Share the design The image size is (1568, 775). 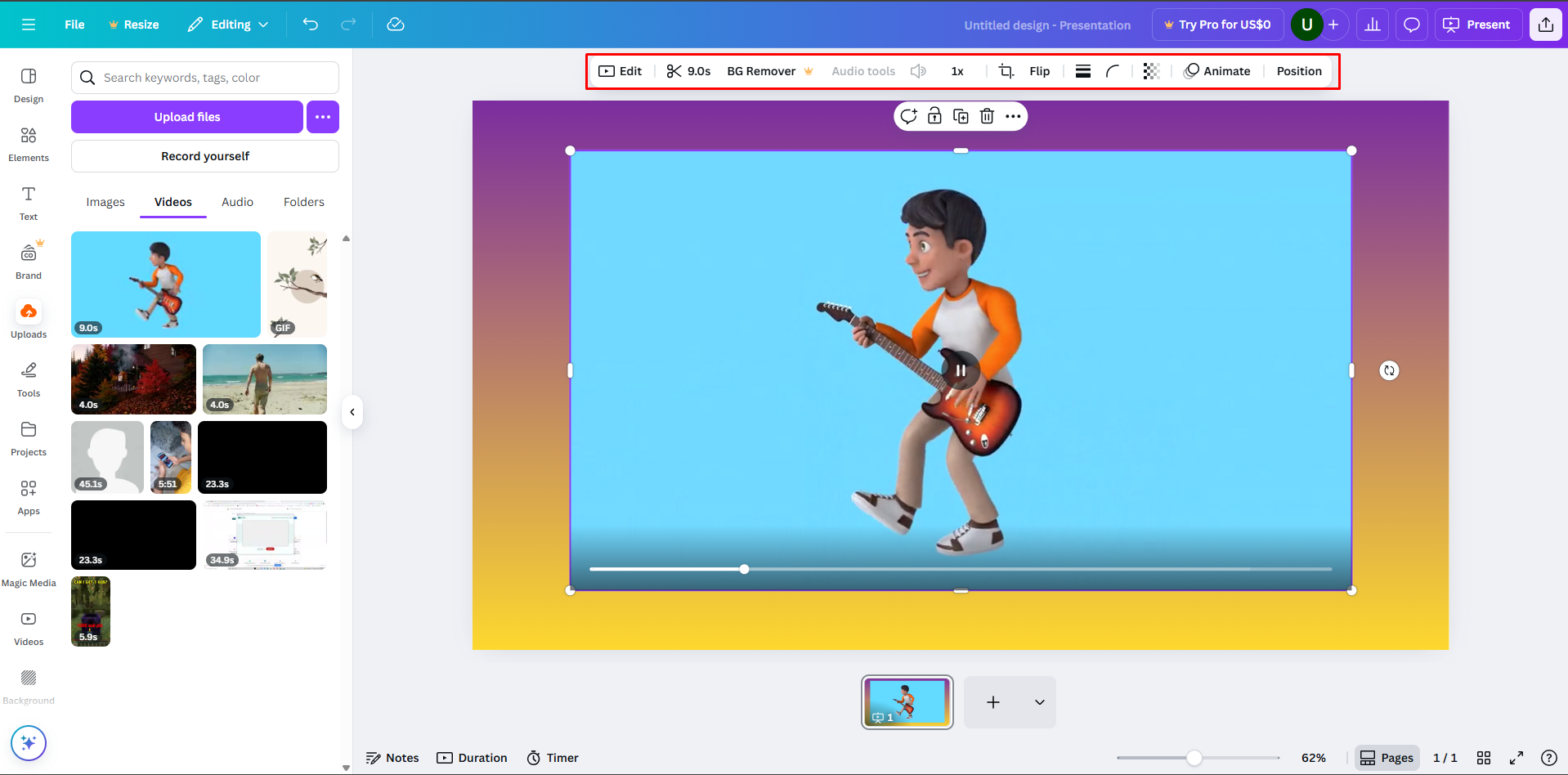pyautogui.click(x=1546, y=25)
